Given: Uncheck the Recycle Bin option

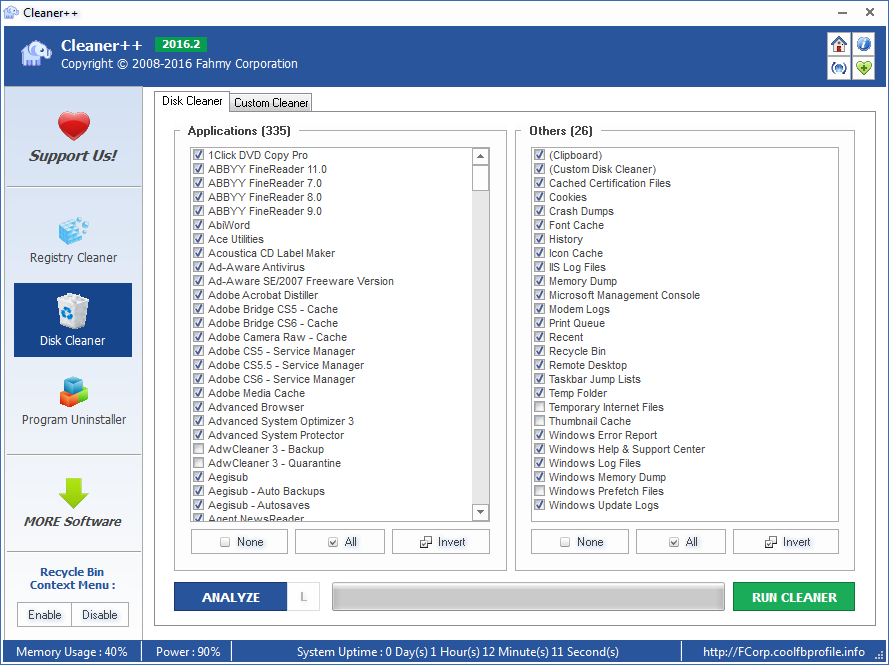Looking at the screenshot, I should [540, 350].
